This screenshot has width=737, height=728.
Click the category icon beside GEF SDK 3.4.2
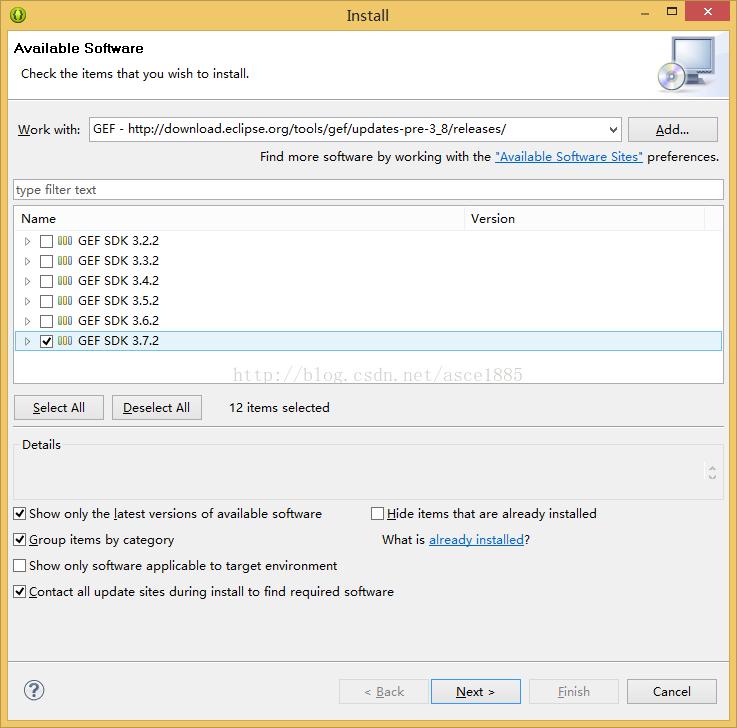[65, 281]
